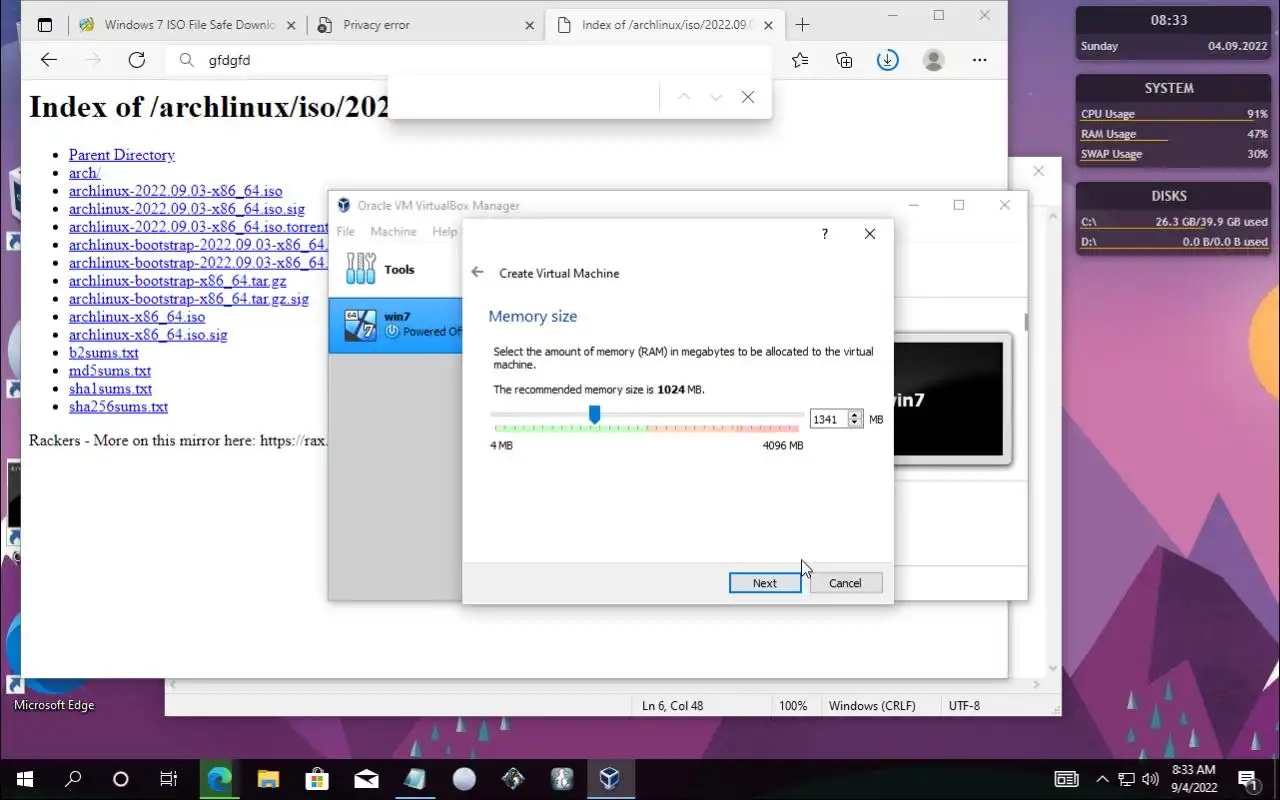Viewport: 1280px width, 800px height.
Task: Open the notification center icon
Action: (x=1247, y=779)
